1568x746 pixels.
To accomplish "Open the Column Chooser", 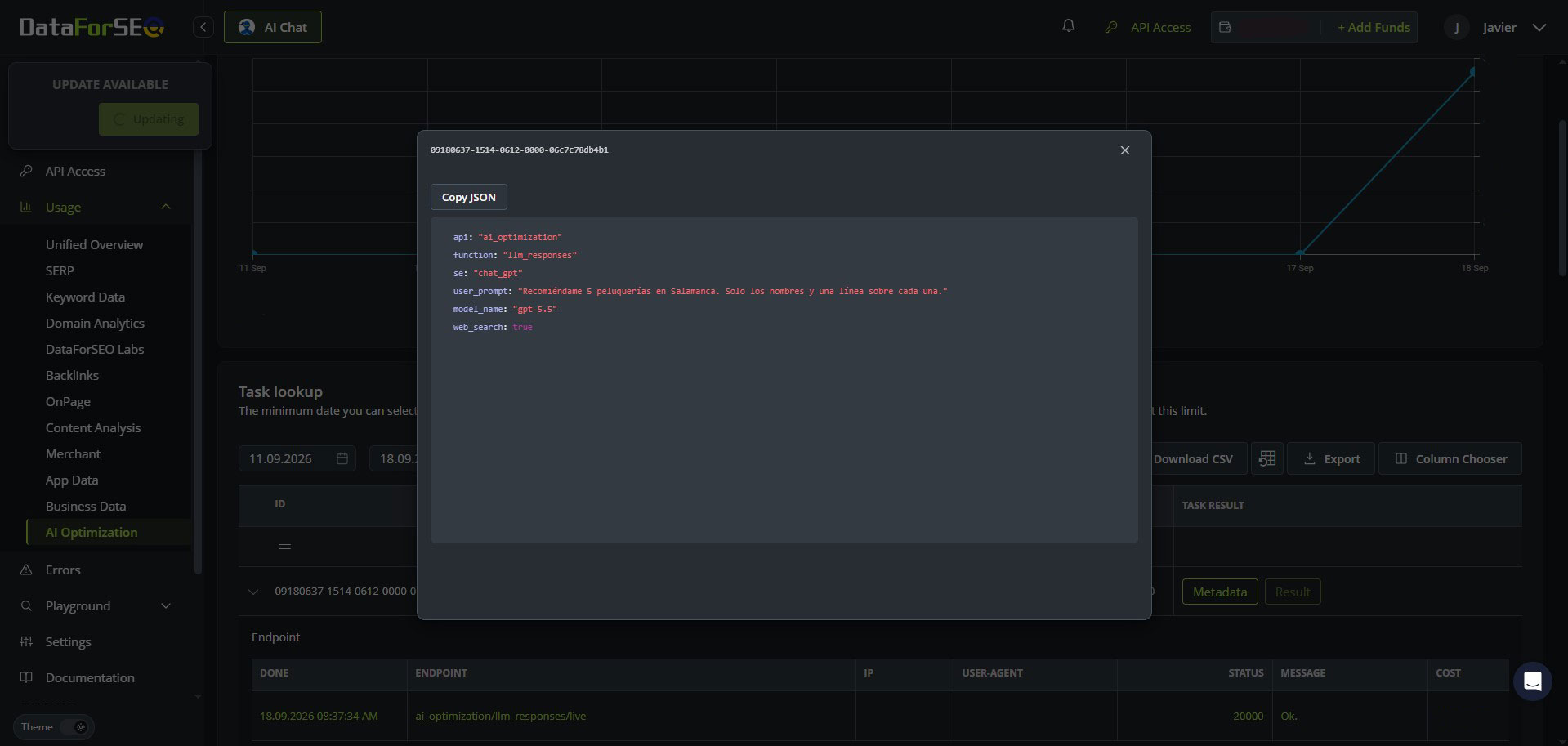I will coord(1450,458).
